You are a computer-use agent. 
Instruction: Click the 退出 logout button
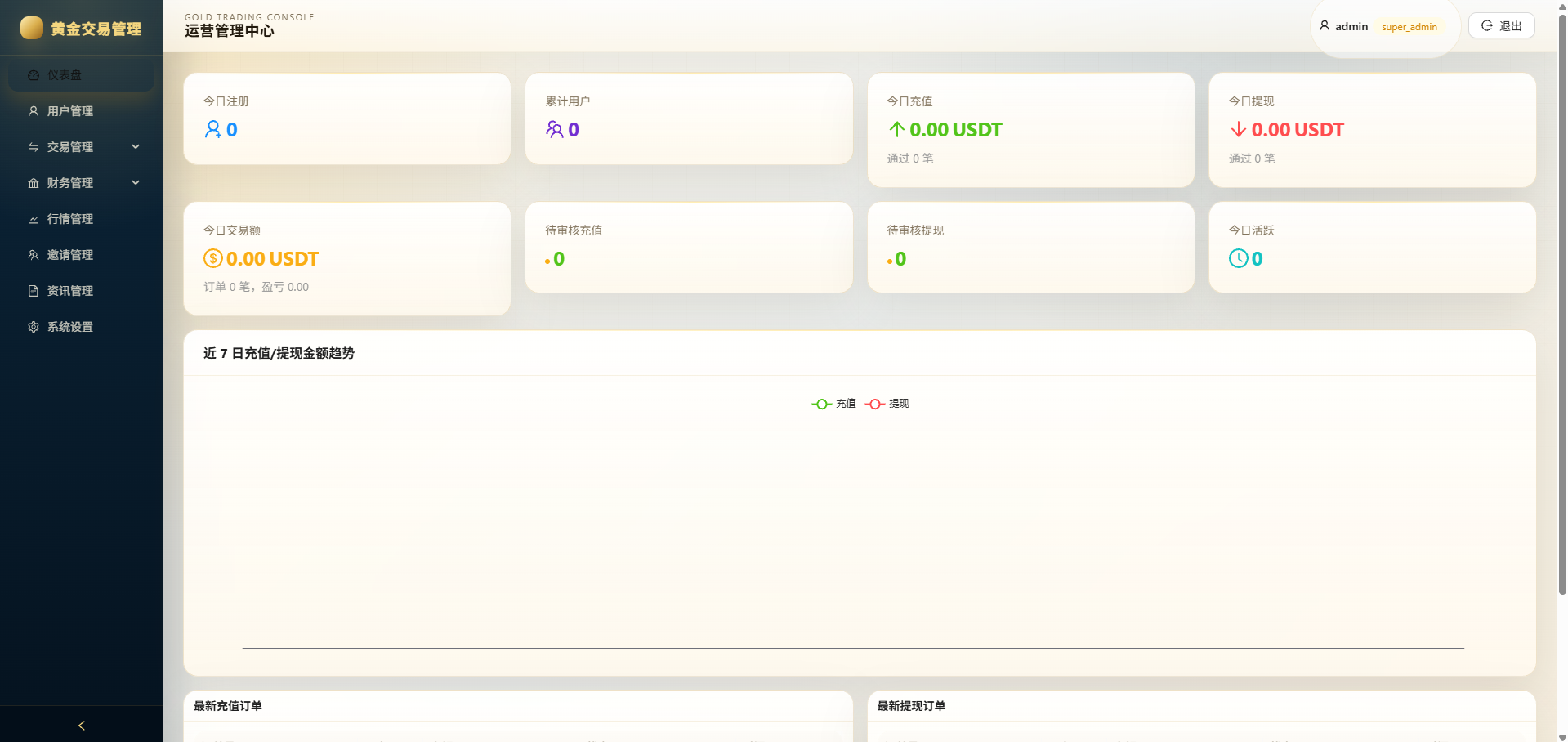coord(1501,26)
